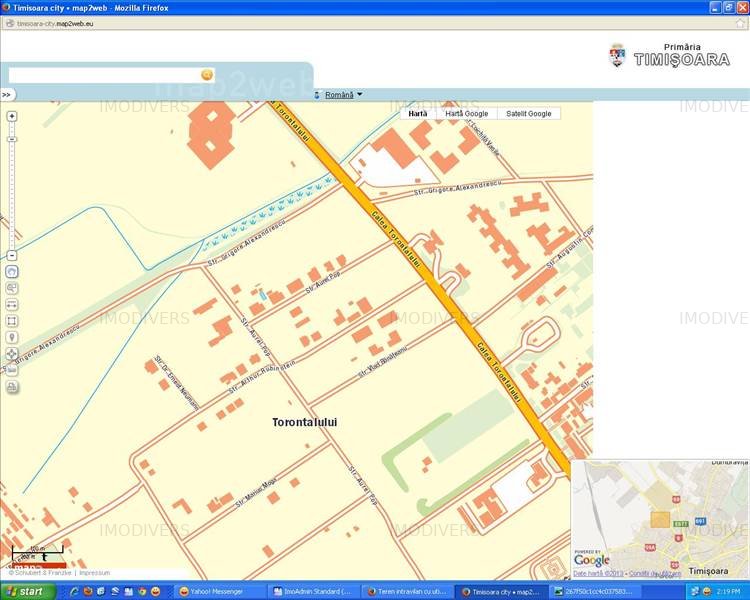Click the print map icon
Image resolution: width=750 pixels, height=600 pixels.
(12, 386)
